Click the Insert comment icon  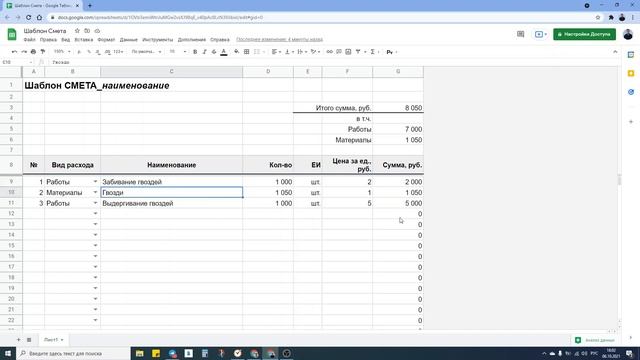coord(339,52)
